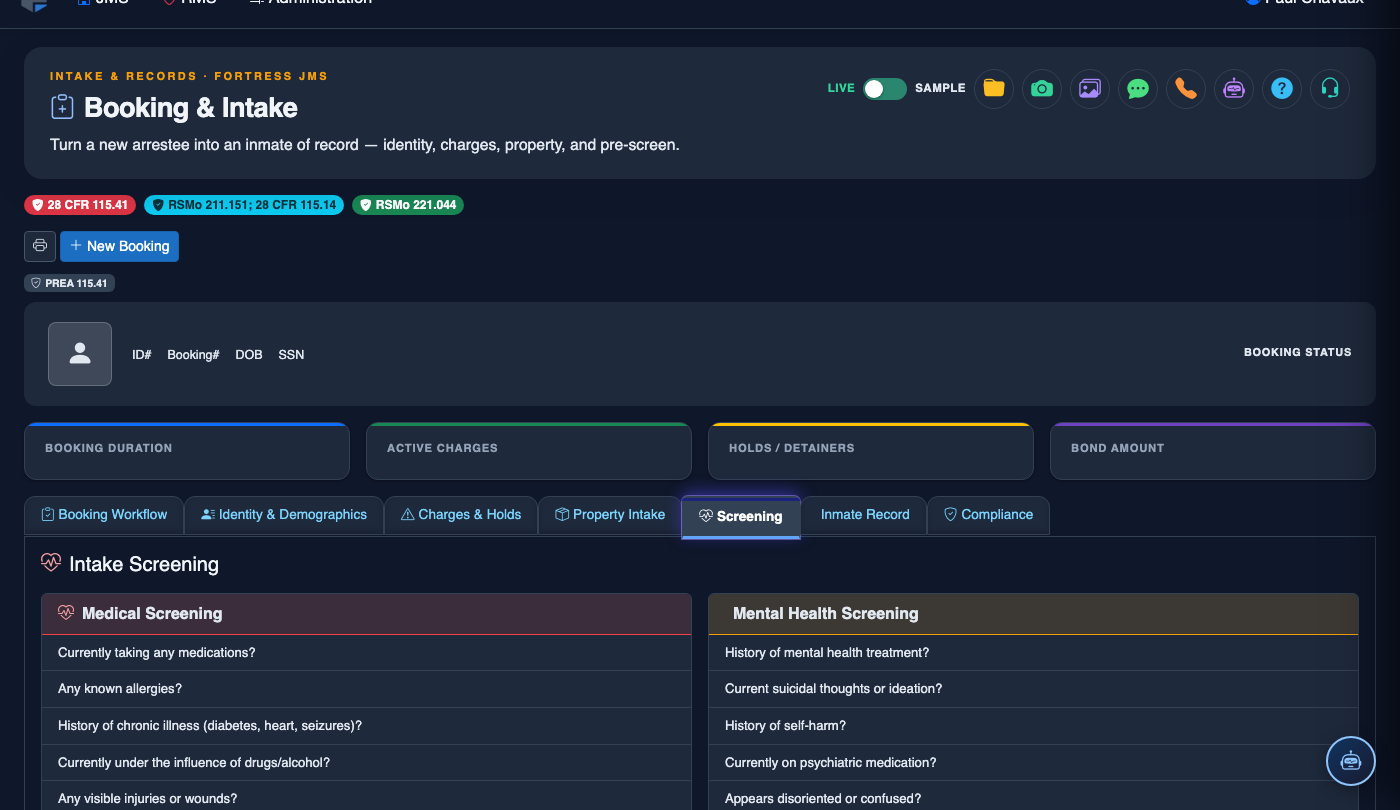The image size is (1400, 810).
Task: Click the Medical Screening section header
Action: pyautogui.click(x=366, y=614)
